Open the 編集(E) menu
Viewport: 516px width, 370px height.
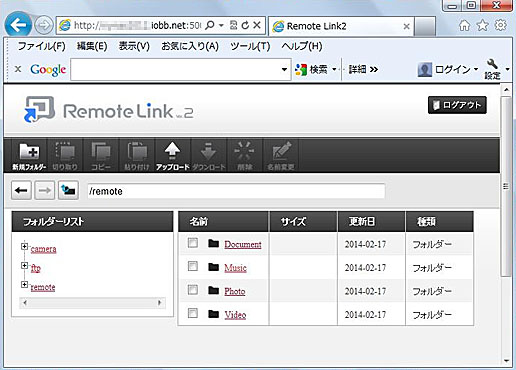92,46
